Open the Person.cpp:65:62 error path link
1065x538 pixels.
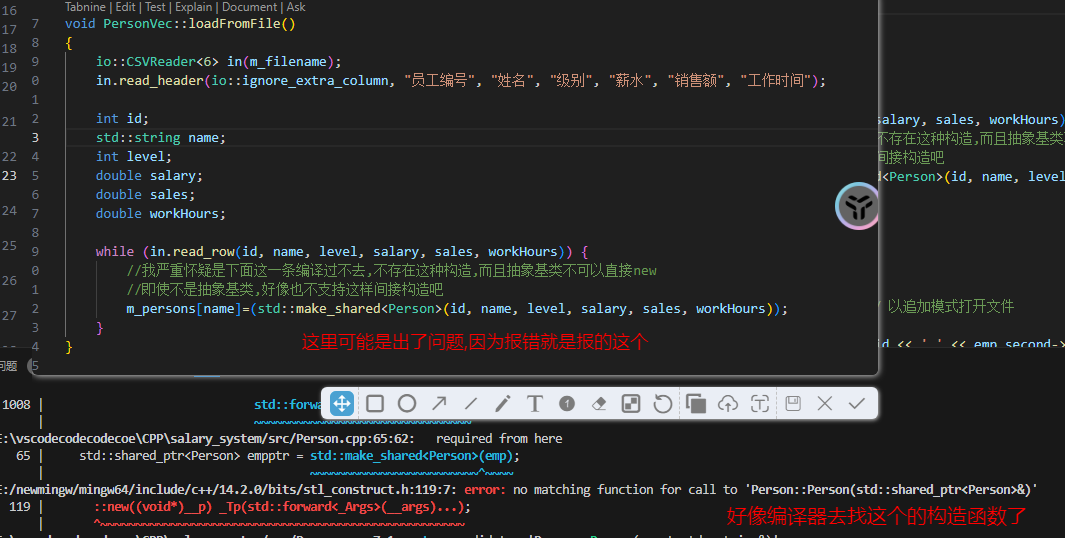coord(206,439)
